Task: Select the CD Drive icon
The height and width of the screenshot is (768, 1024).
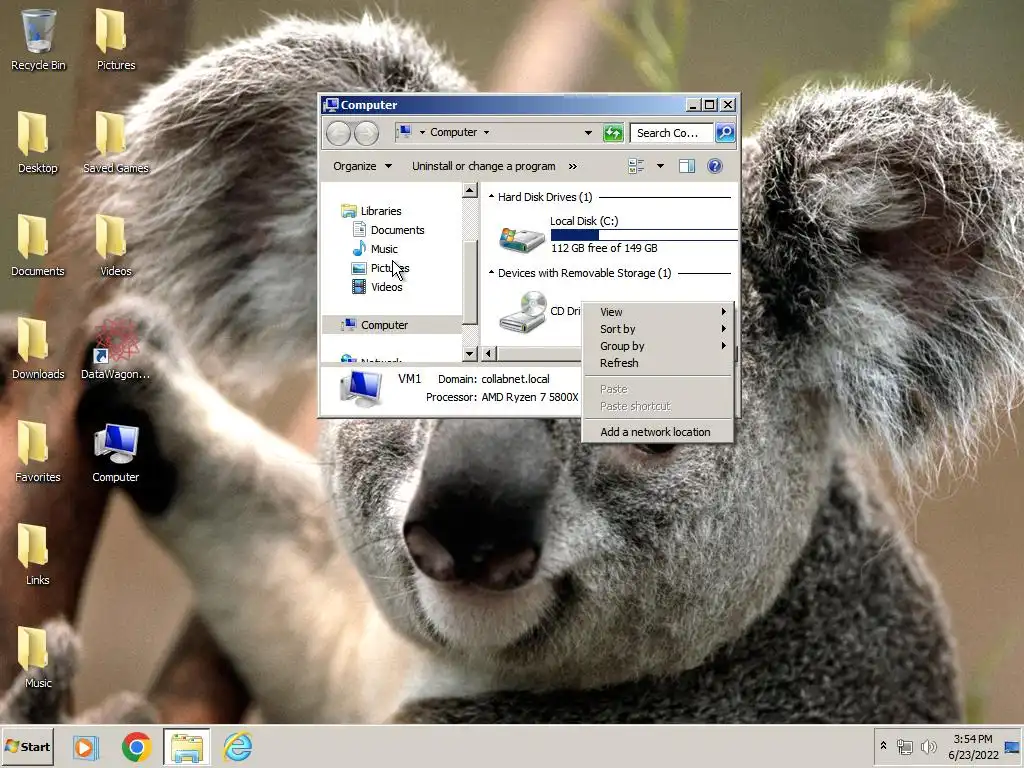Action: 523,312
